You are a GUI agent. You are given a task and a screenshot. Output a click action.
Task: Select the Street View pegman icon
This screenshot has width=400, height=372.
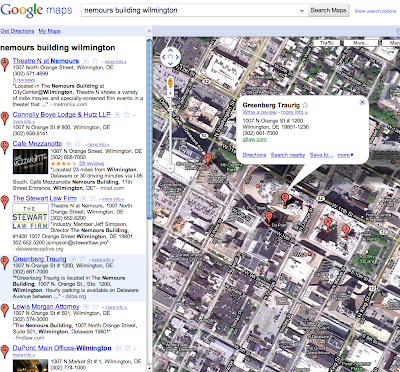[x=170, y=82]
